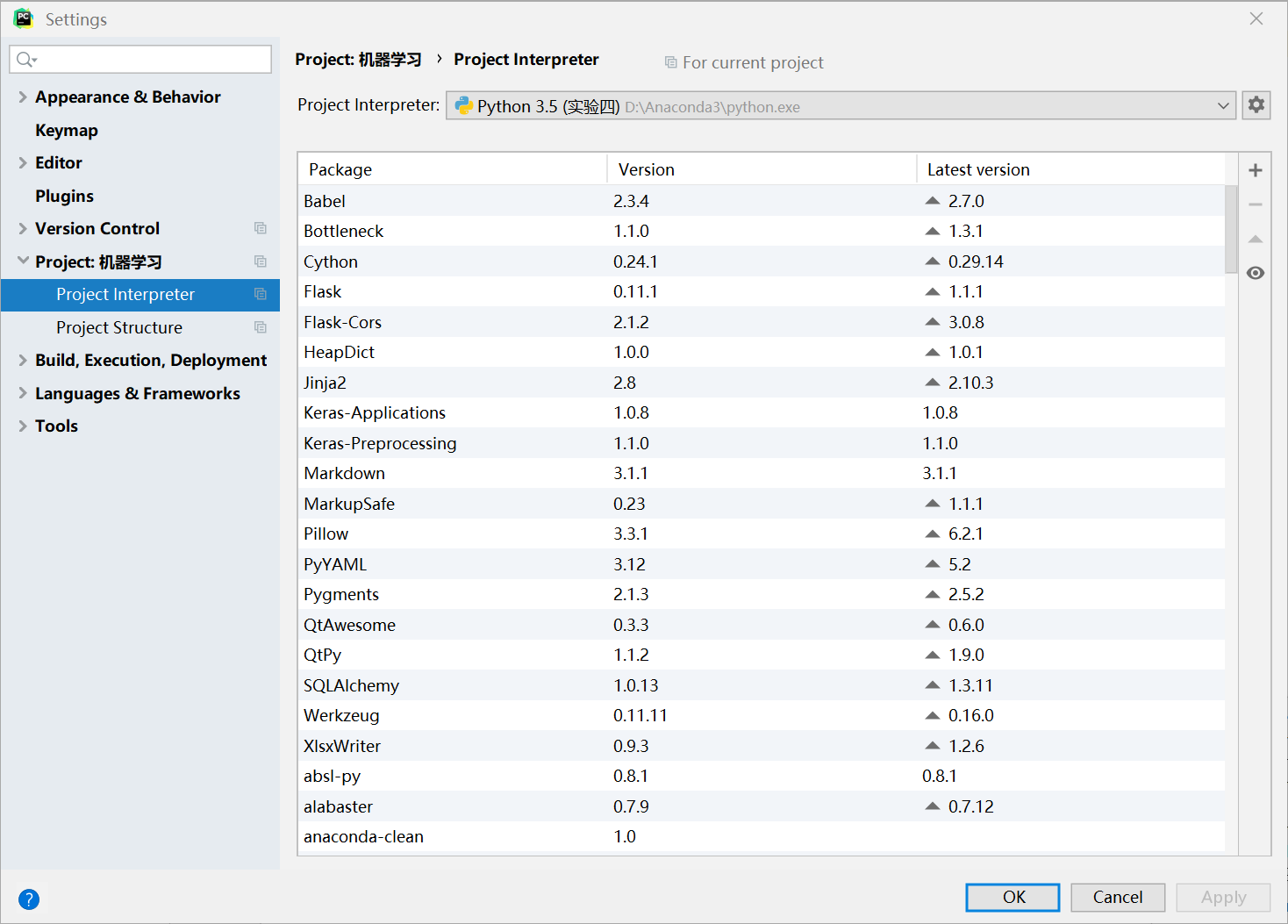Expand Appearance & Behavior section
Image resolution: width=1288 pixels, height=924 pixels.
click(x=23, y=97)
